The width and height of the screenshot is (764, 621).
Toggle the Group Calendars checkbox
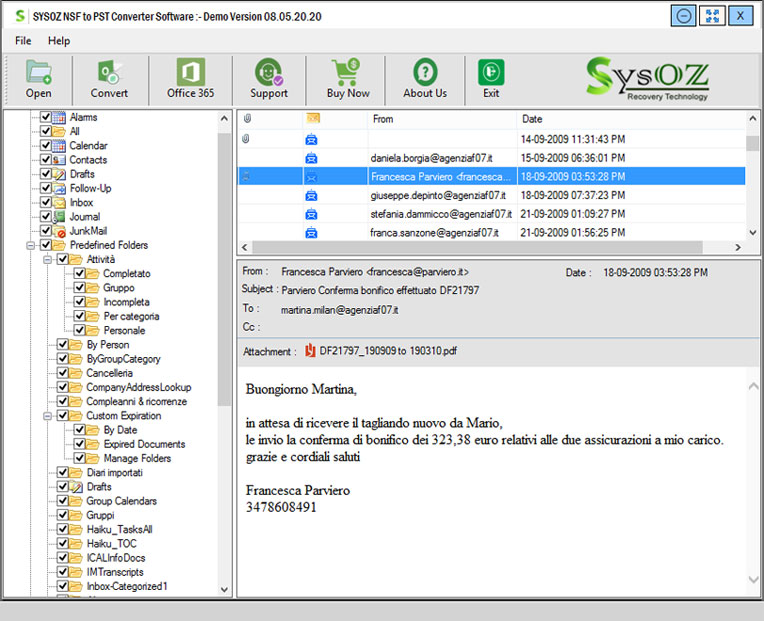click(62, 501)
